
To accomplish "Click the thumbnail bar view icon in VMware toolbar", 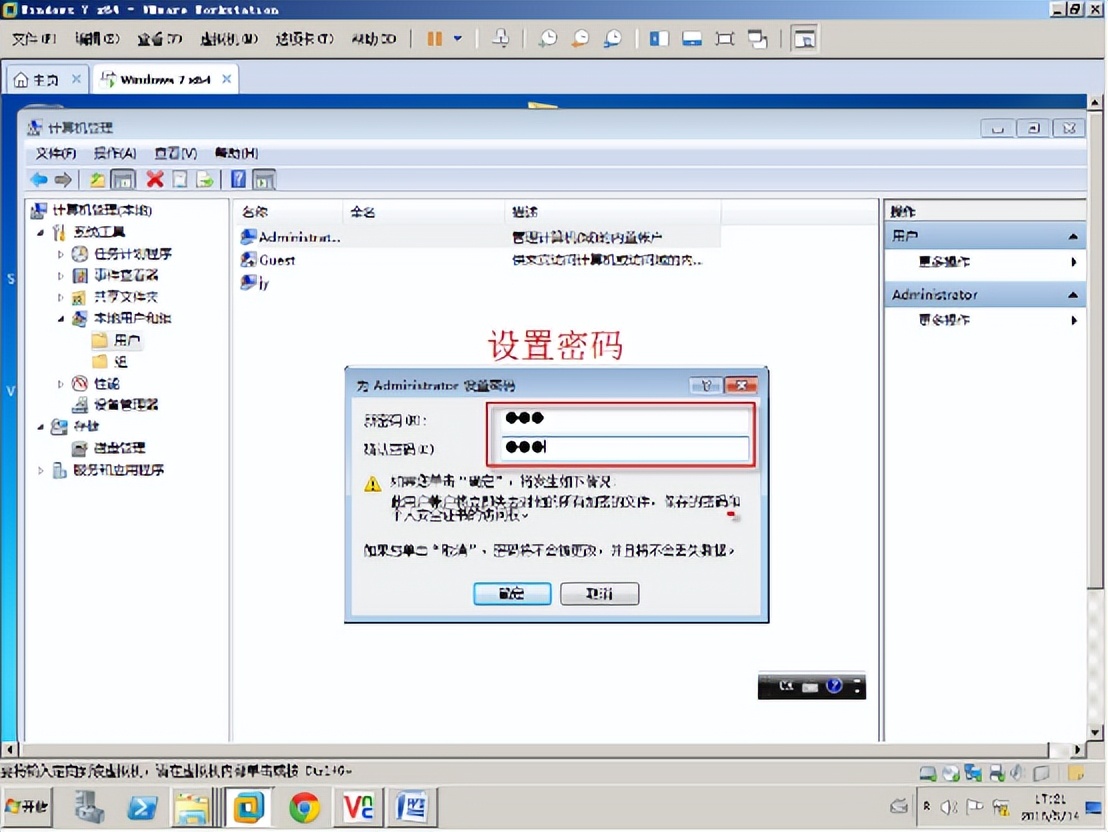I will [x=692, y=38].
